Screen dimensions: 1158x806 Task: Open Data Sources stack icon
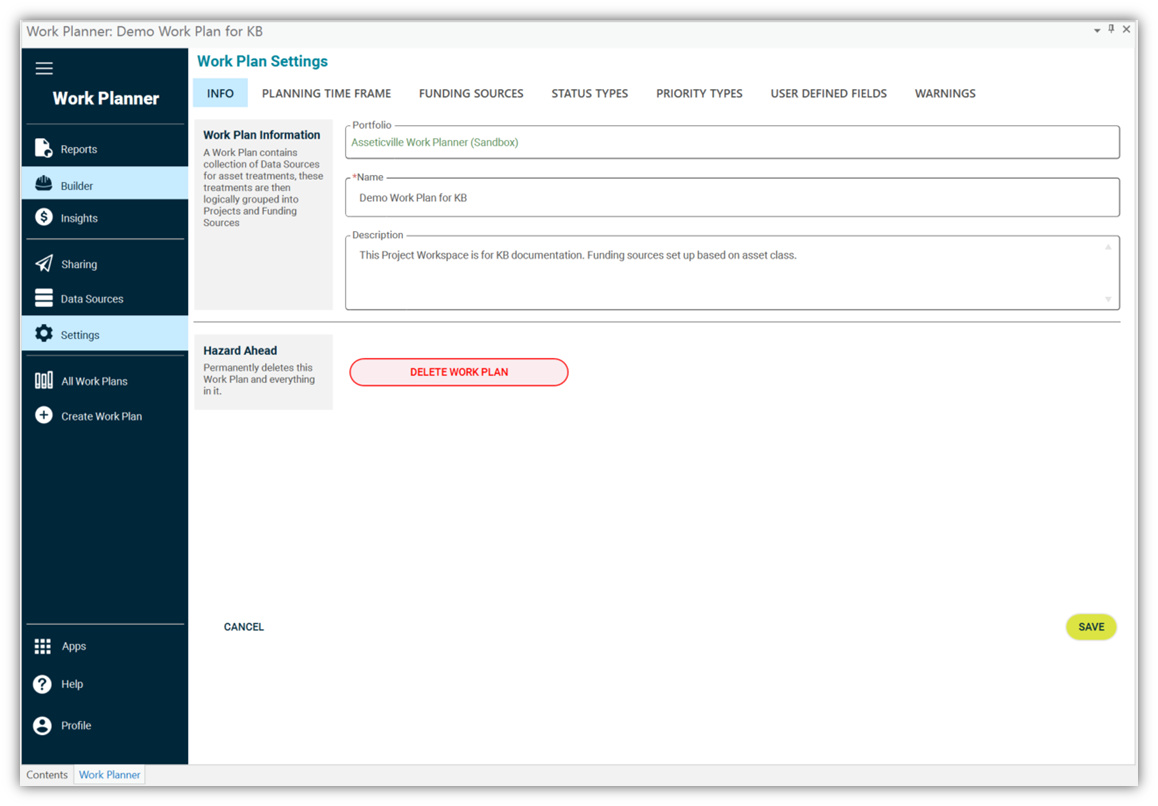(44, 298)
